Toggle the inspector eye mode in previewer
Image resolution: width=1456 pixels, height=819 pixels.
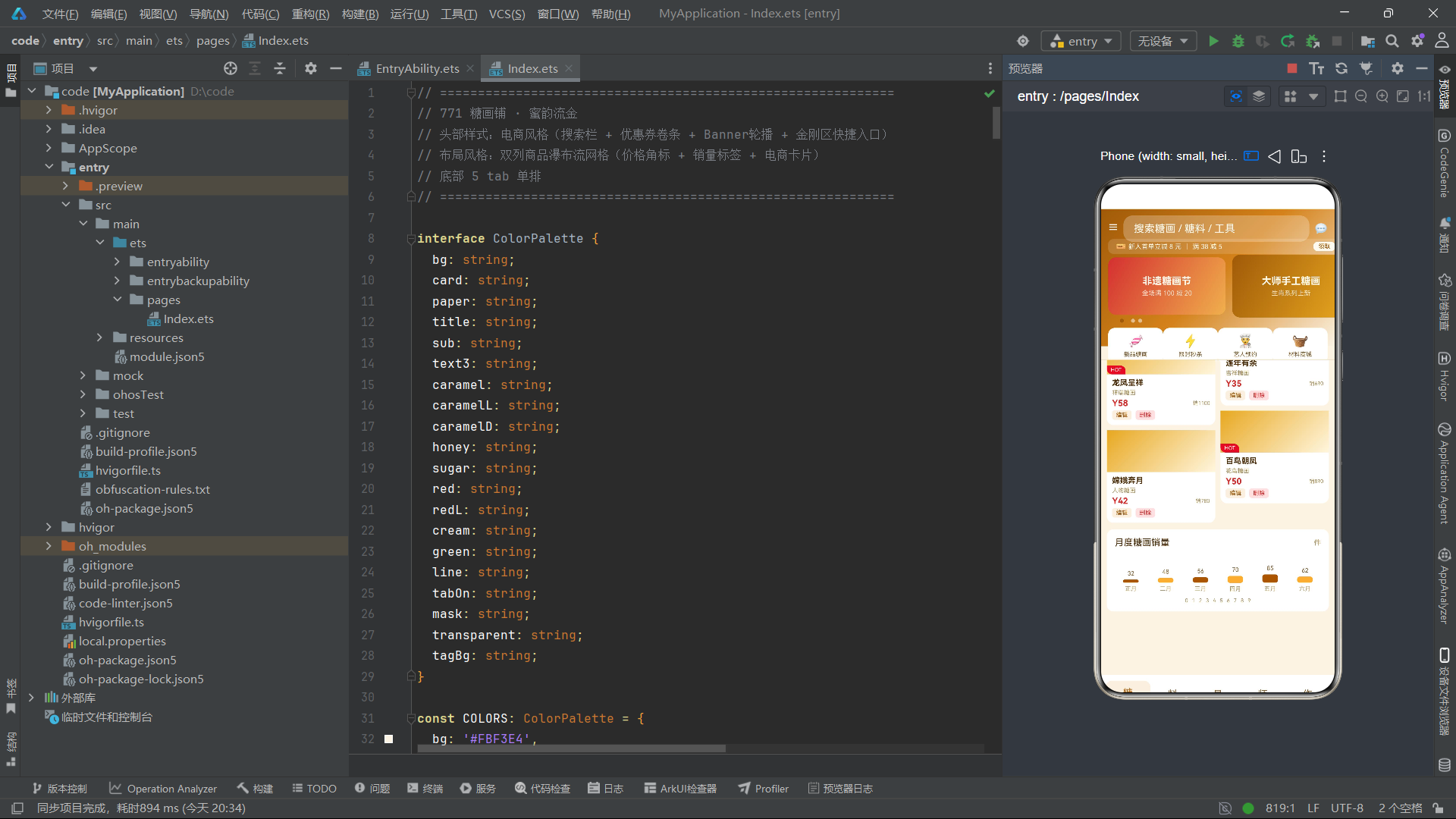(1236, 96)
